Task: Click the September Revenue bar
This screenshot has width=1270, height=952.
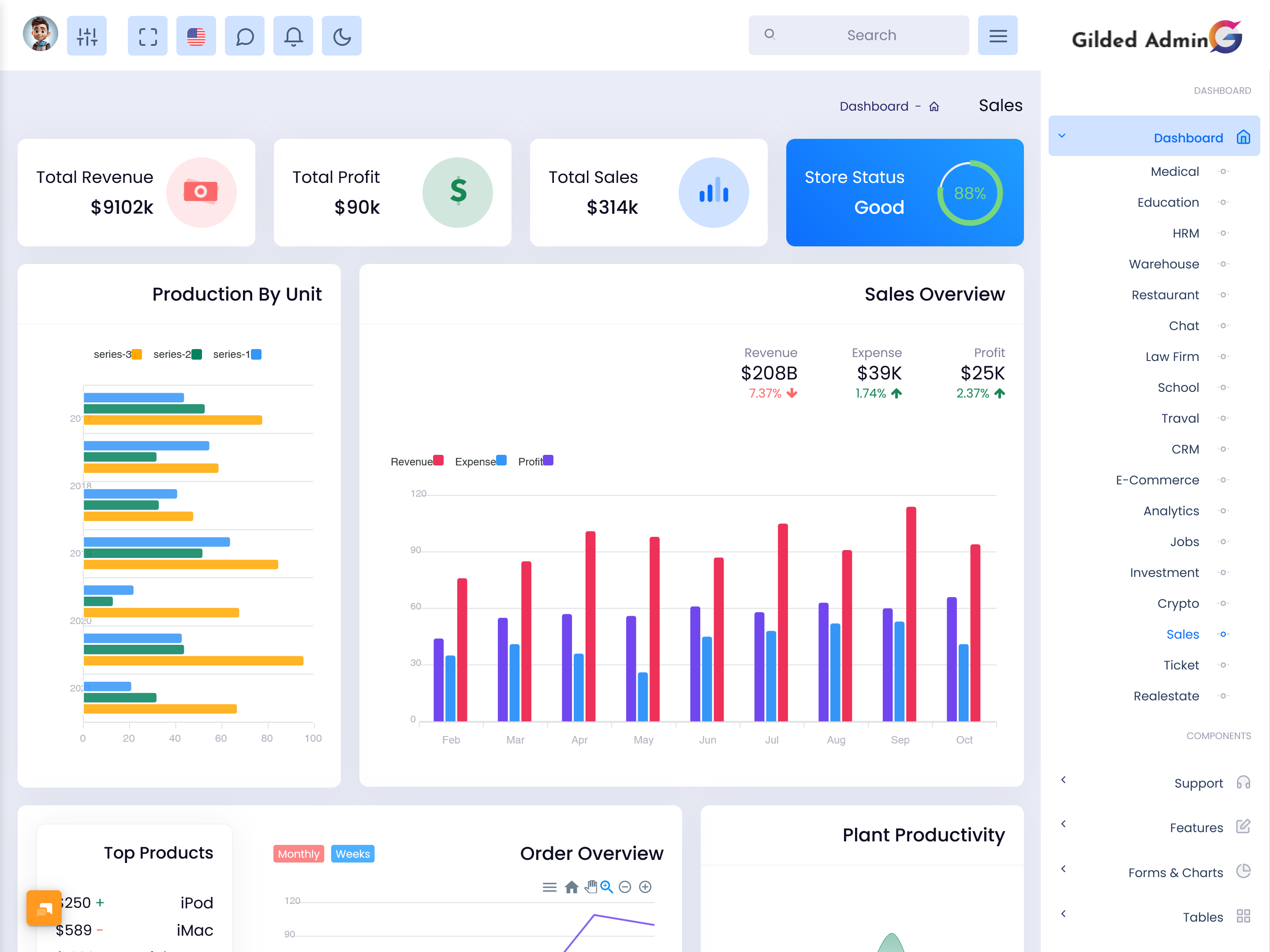Action: 911,614
